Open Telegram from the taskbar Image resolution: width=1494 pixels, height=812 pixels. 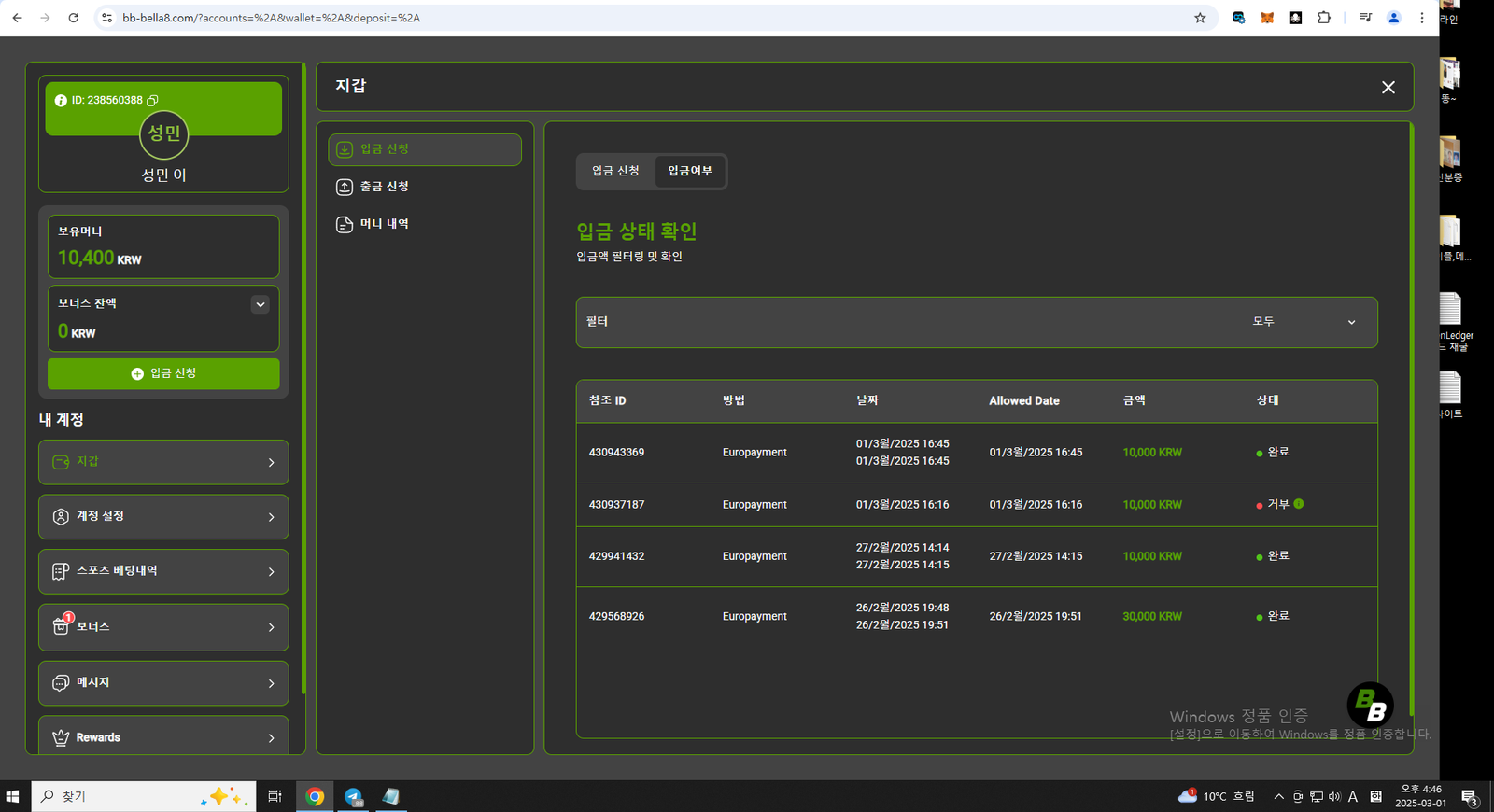tap(354, 796)
